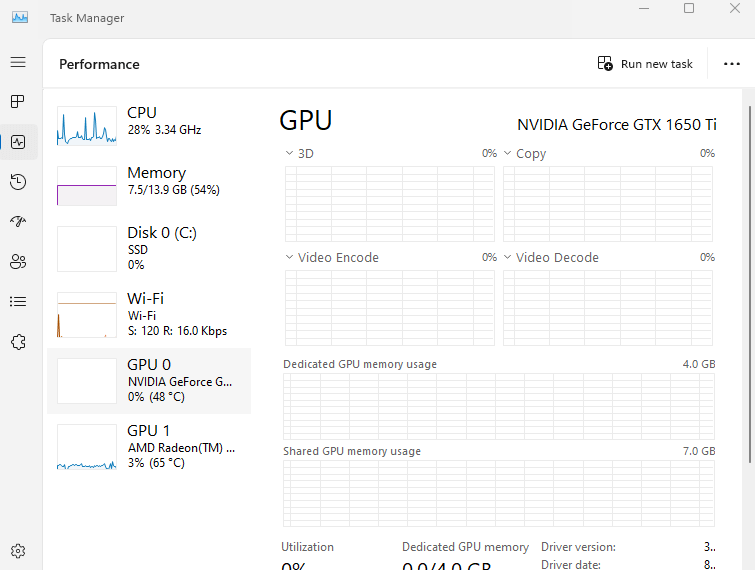Viewport: 755px width, 570px height.
Task: Minimize the Task Manager window
Action: click(644, 8)
